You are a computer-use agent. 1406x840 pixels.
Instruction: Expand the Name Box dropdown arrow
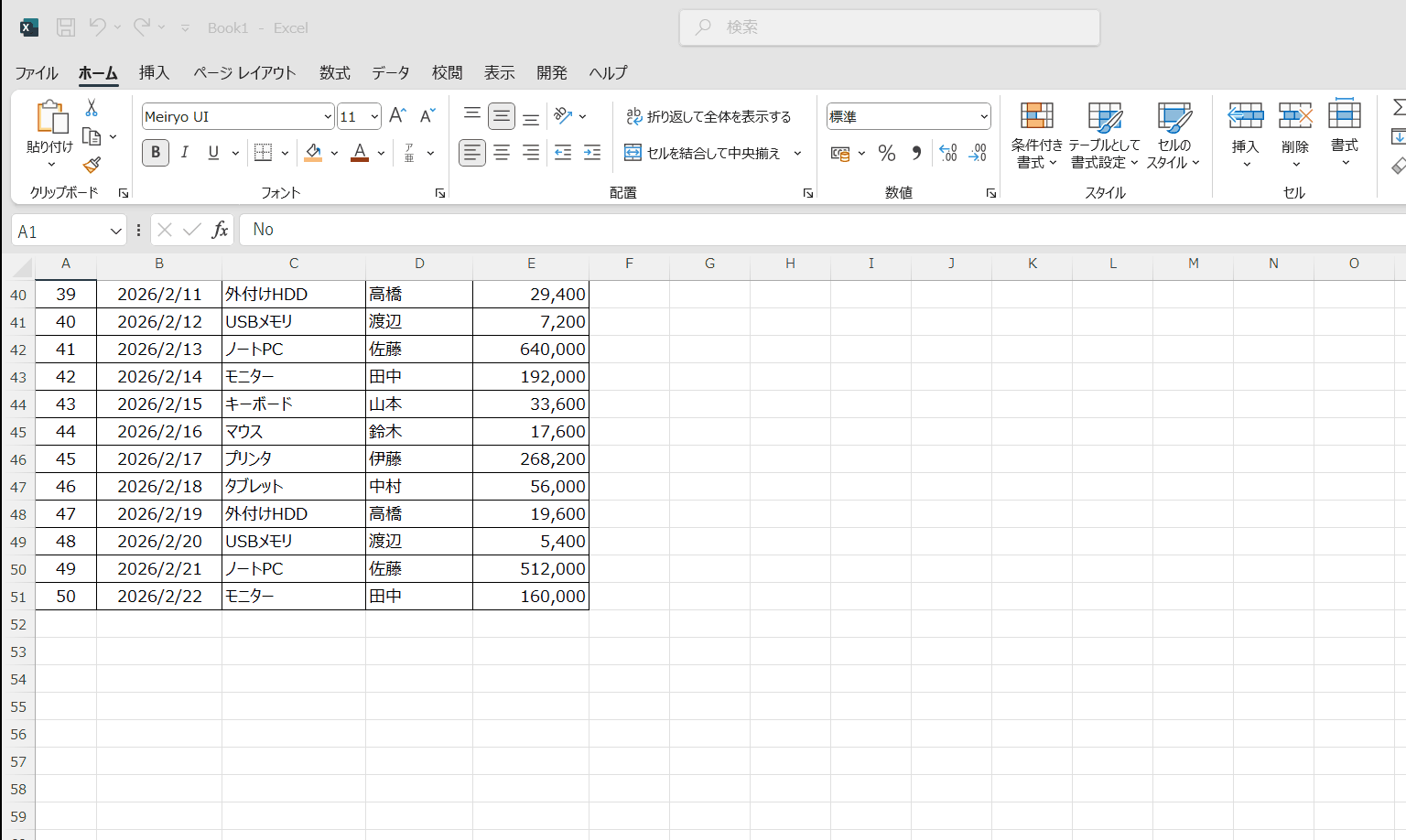coord(115,232)
